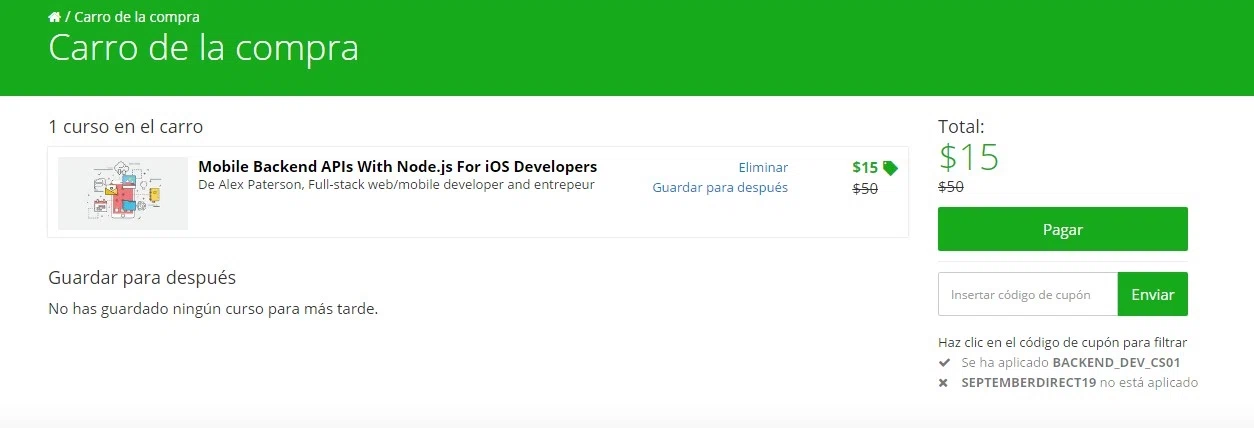The width and height of the screenshot is (1254, 428).
Task: Click Carro de la compra breadcrumb text
Action: (136, 17)
